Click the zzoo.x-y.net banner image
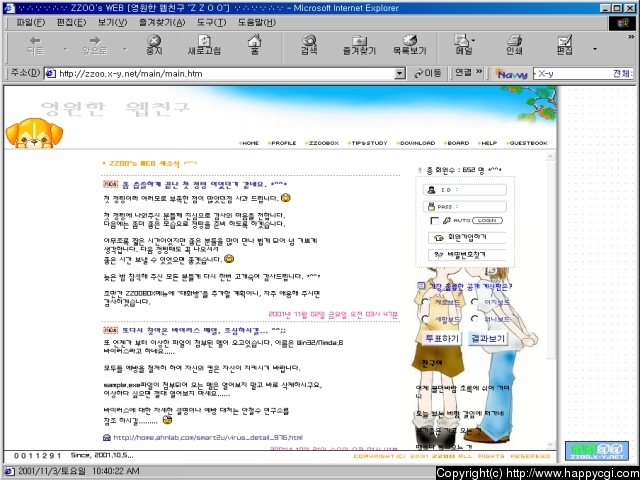This screenshot has height=480, width=640. [597, 451]
